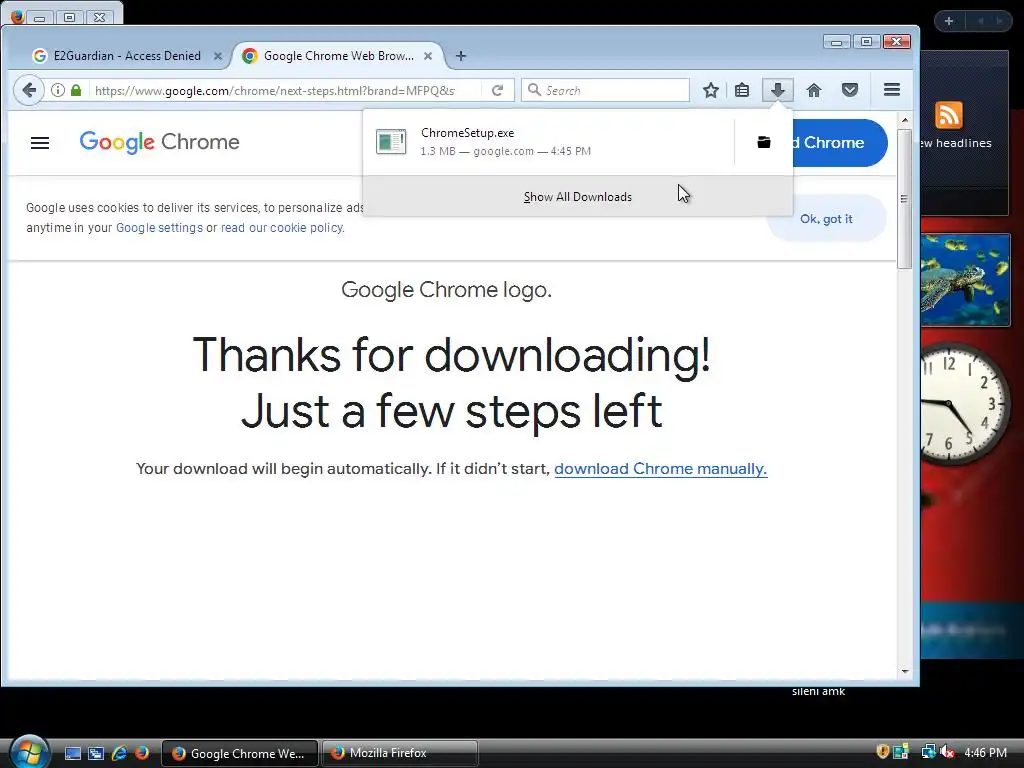Focus the Firefox Search box

605,90
